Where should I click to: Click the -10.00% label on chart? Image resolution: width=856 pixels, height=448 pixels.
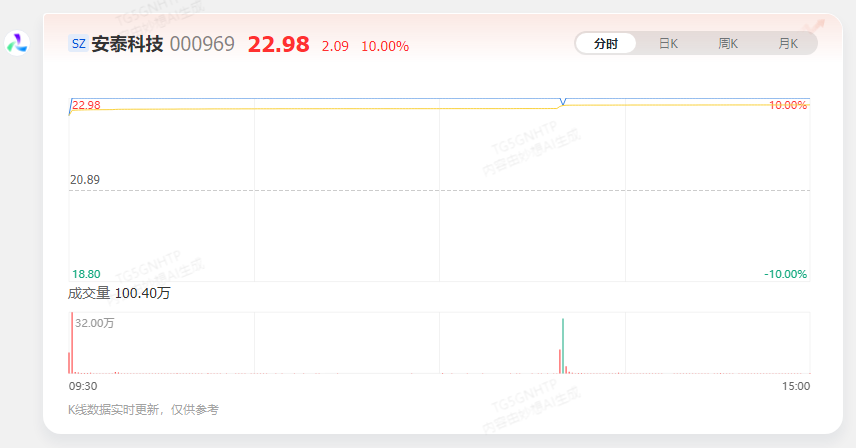click(786, 274)
